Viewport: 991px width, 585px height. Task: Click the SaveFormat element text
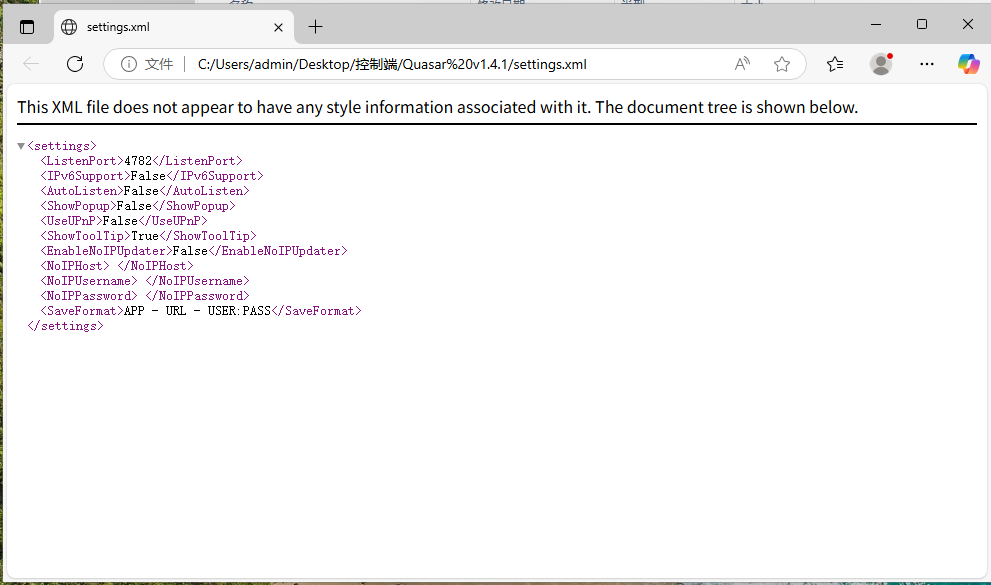197,311
